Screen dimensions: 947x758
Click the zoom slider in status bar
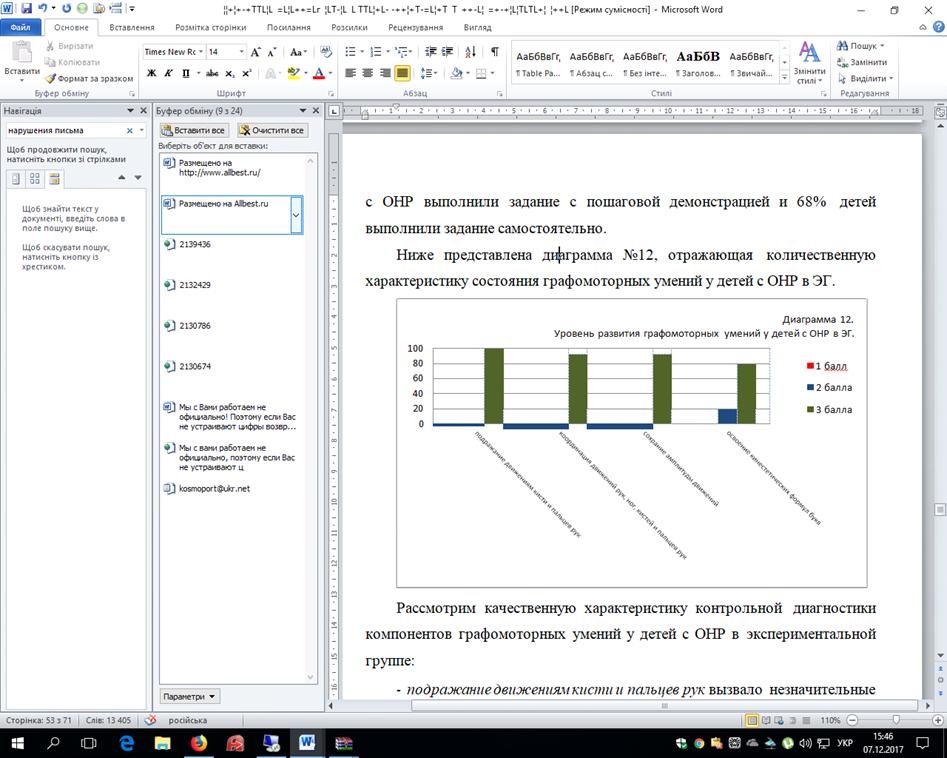896,720
